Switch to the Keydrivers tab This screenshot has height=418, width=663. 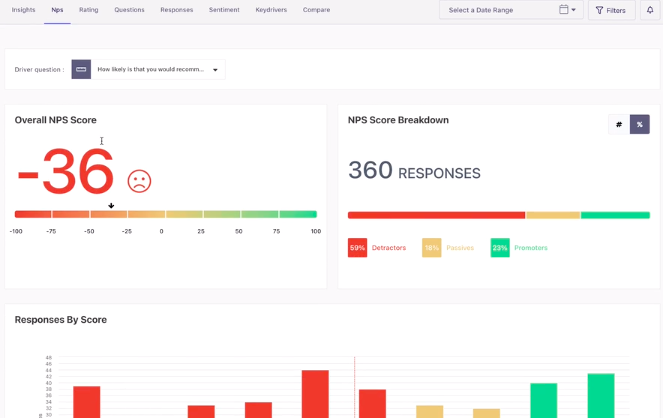pos(271,10)
